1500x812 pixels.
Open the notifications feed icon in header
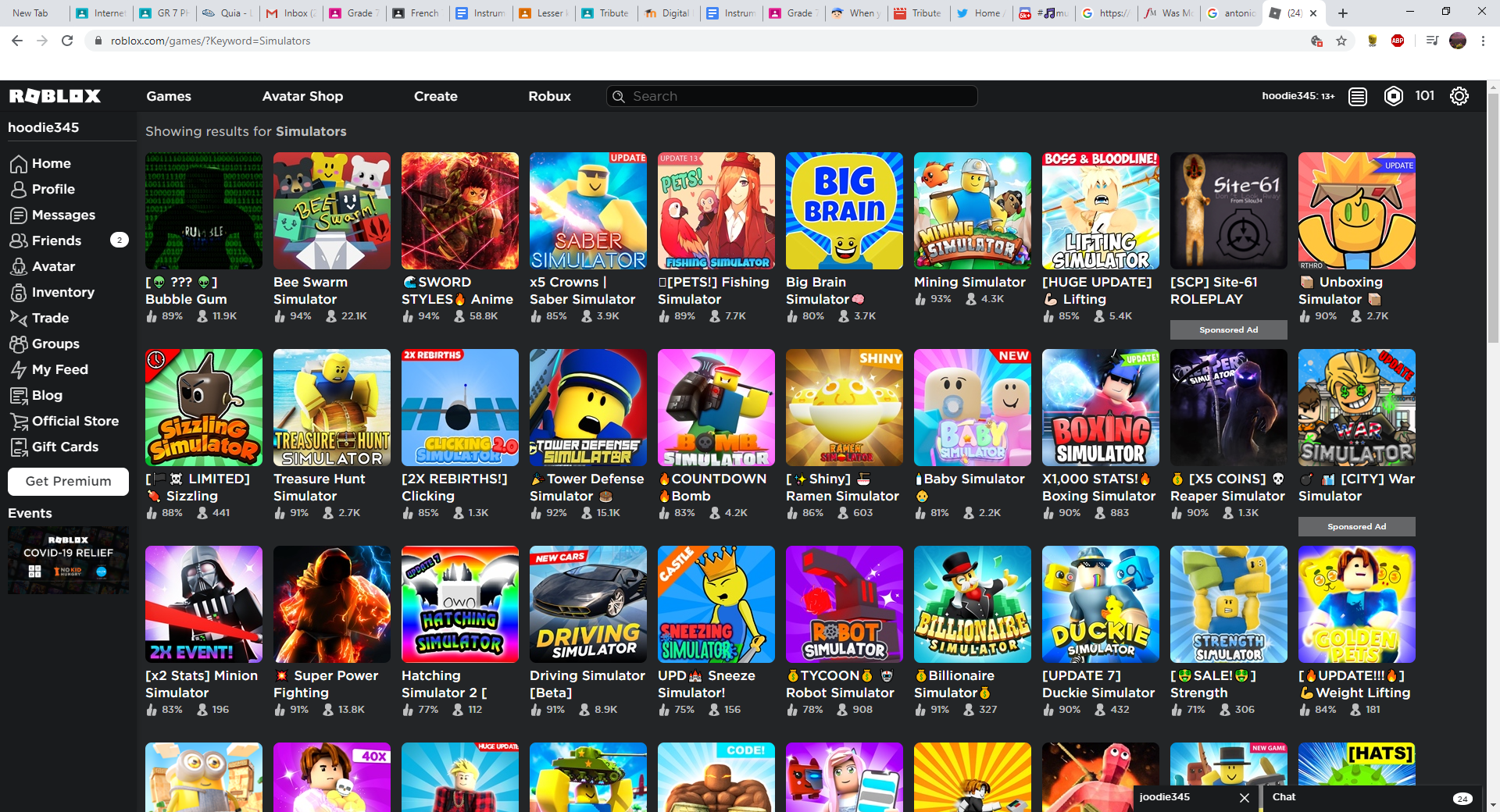tap(1358, 96)
